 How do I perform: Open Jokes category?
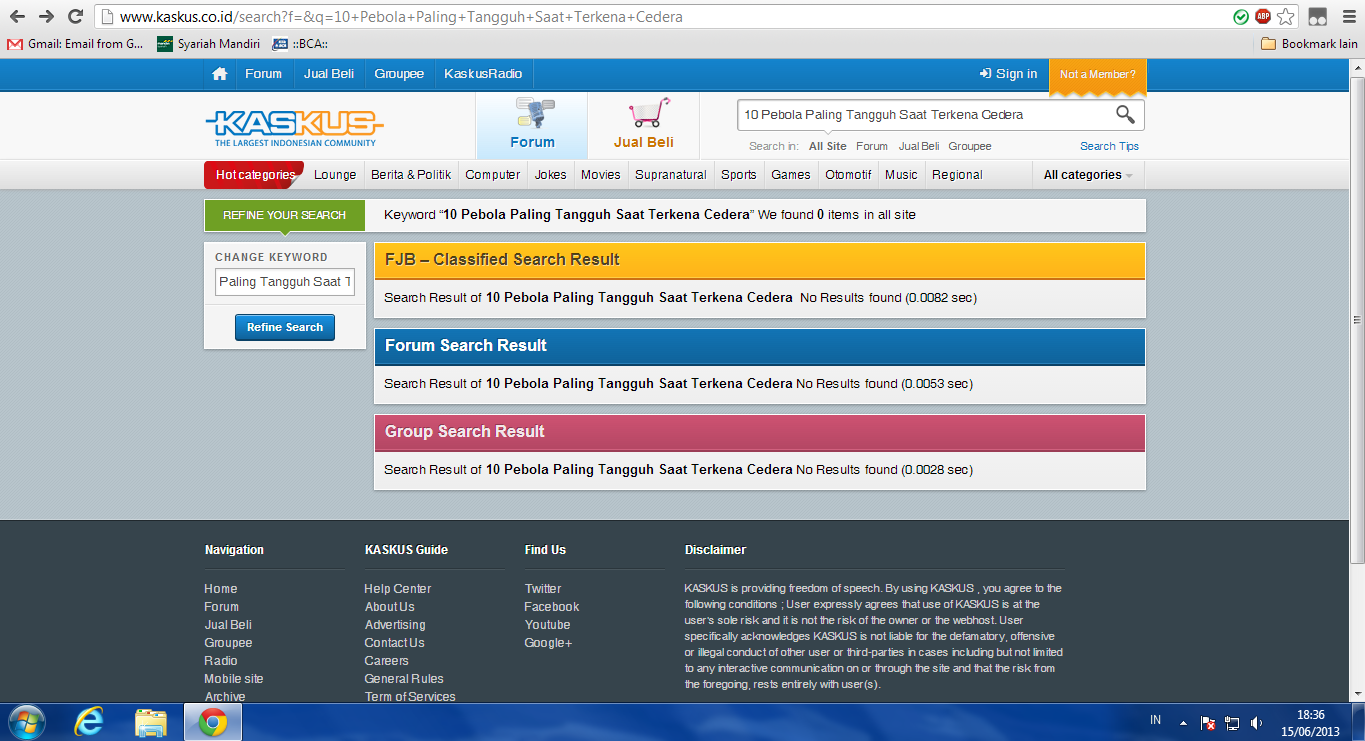550,175
